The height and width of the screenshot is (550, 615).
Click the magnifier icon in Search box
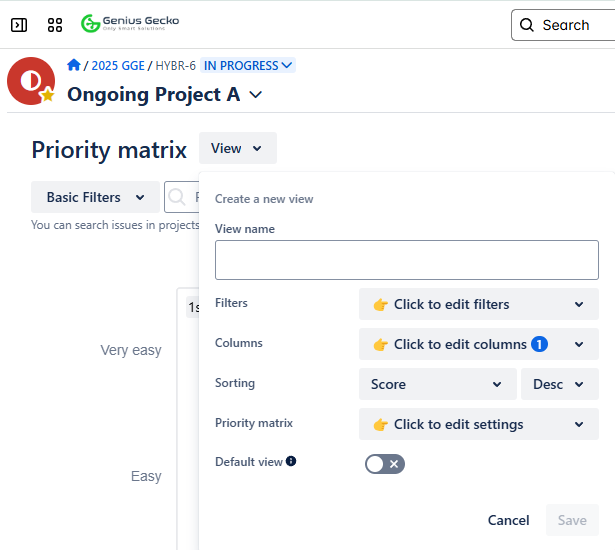527,25
